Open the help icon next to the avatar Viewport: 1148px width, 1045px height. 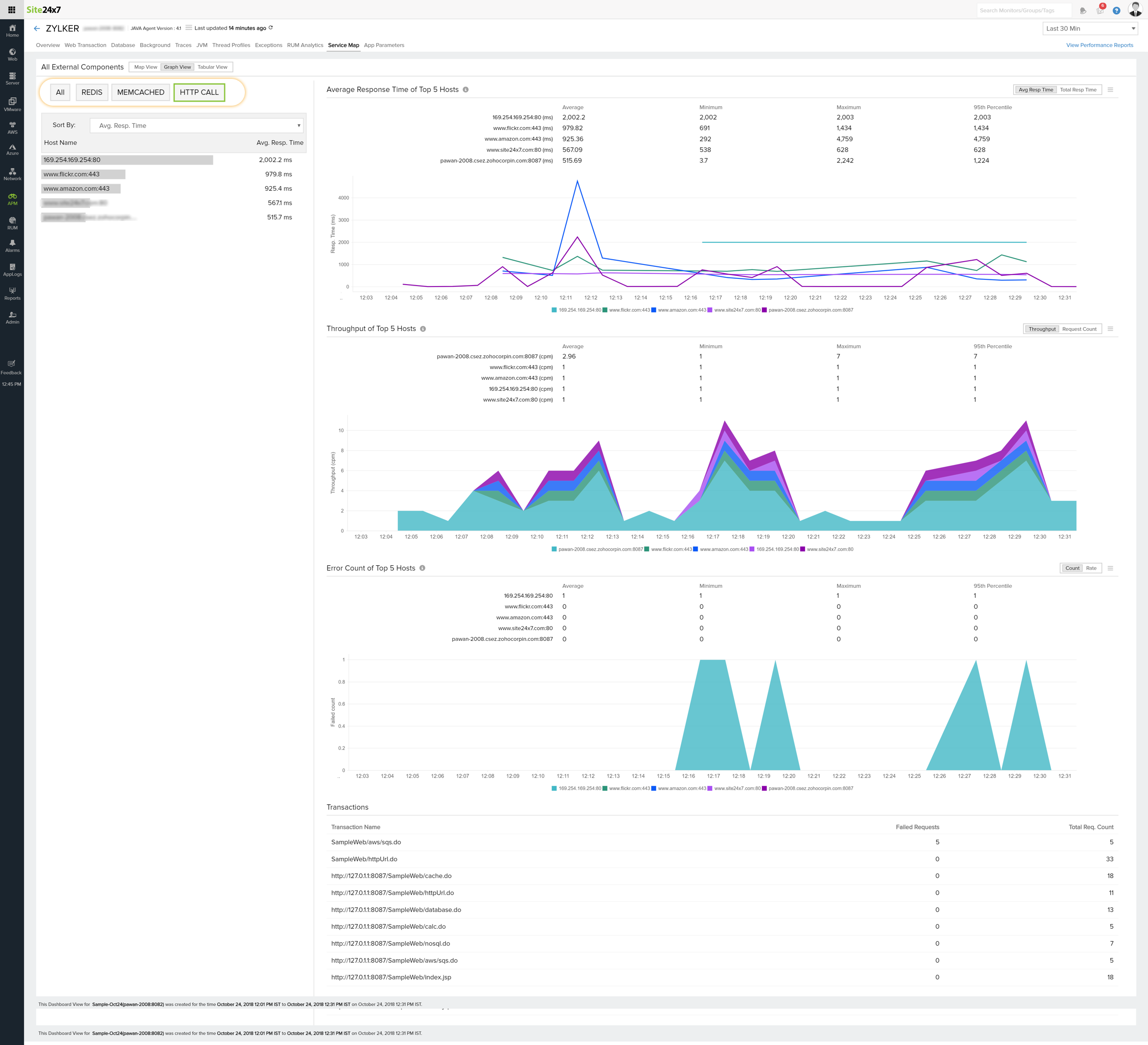[x=1117, y=10]
